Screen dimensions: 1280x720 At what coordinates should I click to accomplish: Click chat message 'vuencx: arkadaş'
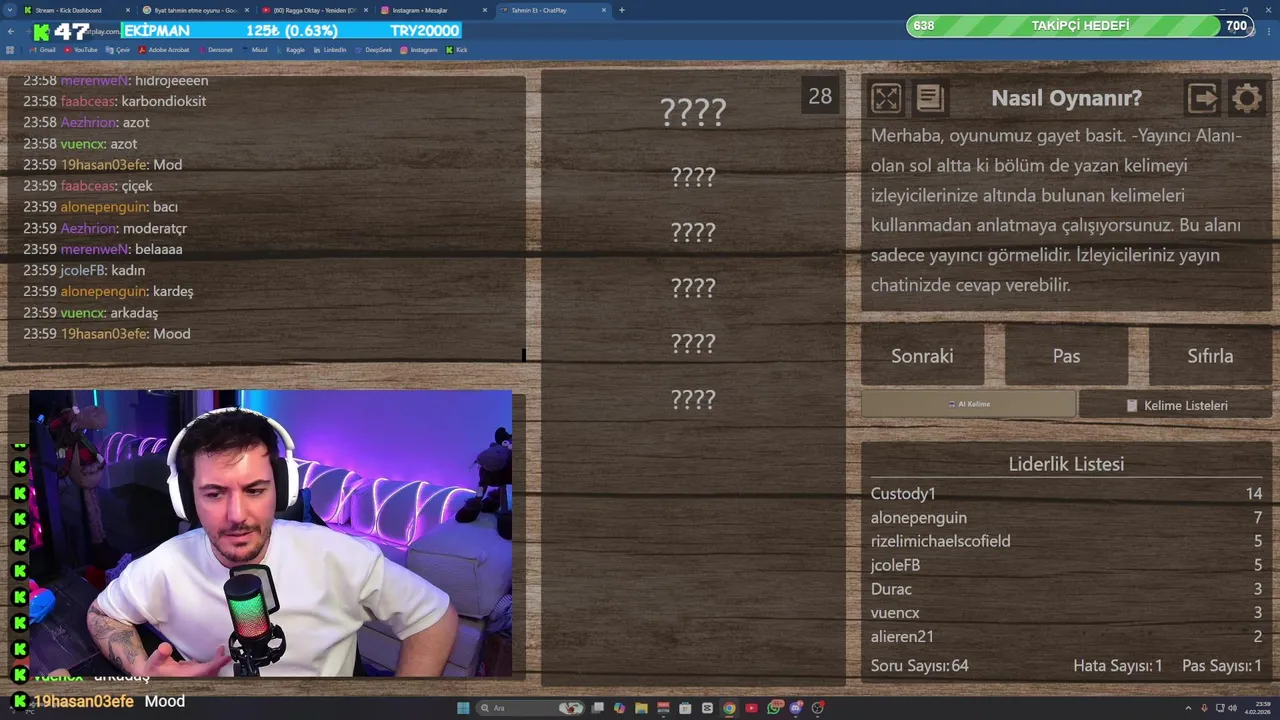pos(91,312)
